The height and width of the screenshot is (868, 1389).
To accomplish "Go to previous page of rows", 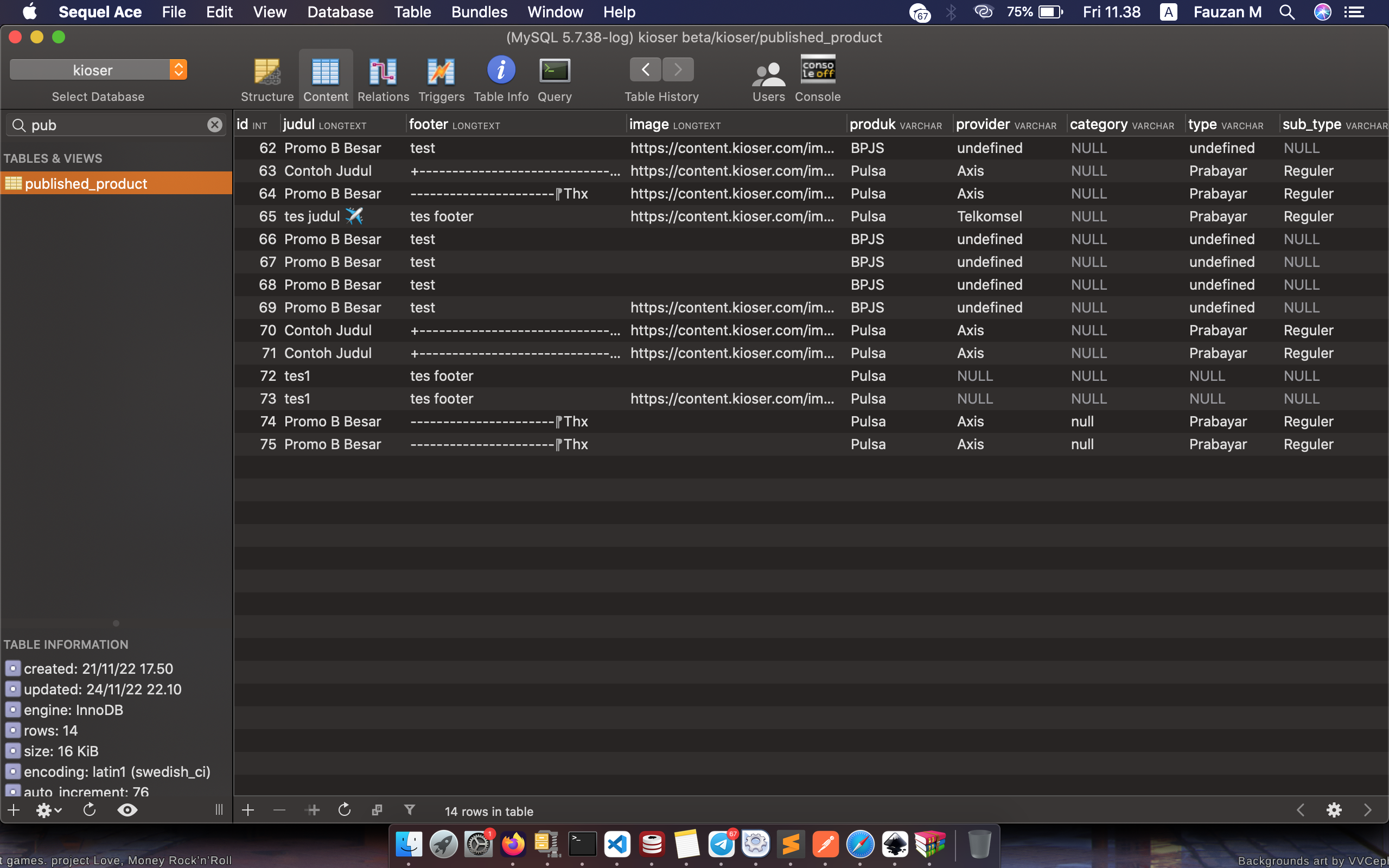I will pos(1301,810).
